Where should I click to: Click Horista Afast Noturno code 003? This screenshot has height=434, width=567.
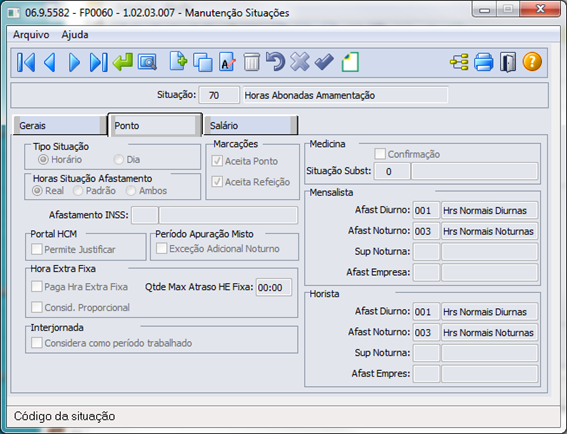(x=426, y=332)
